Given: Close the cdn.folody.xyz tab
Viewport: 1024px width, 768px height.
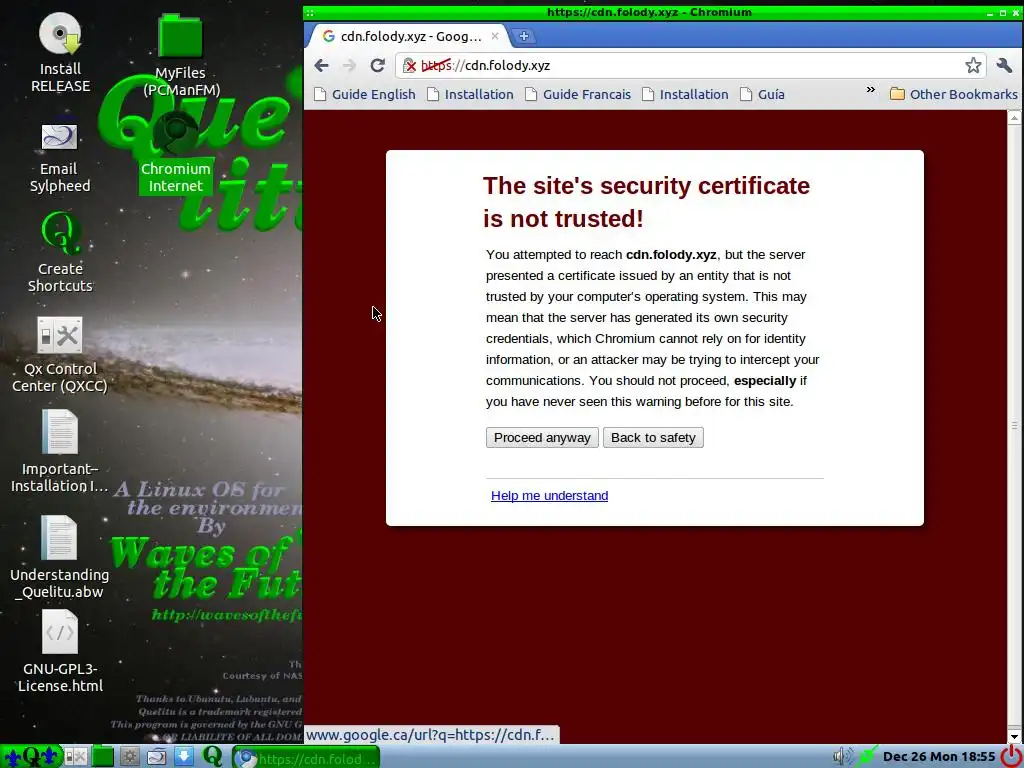Looking at the screenshot, I should pos(495,36).
